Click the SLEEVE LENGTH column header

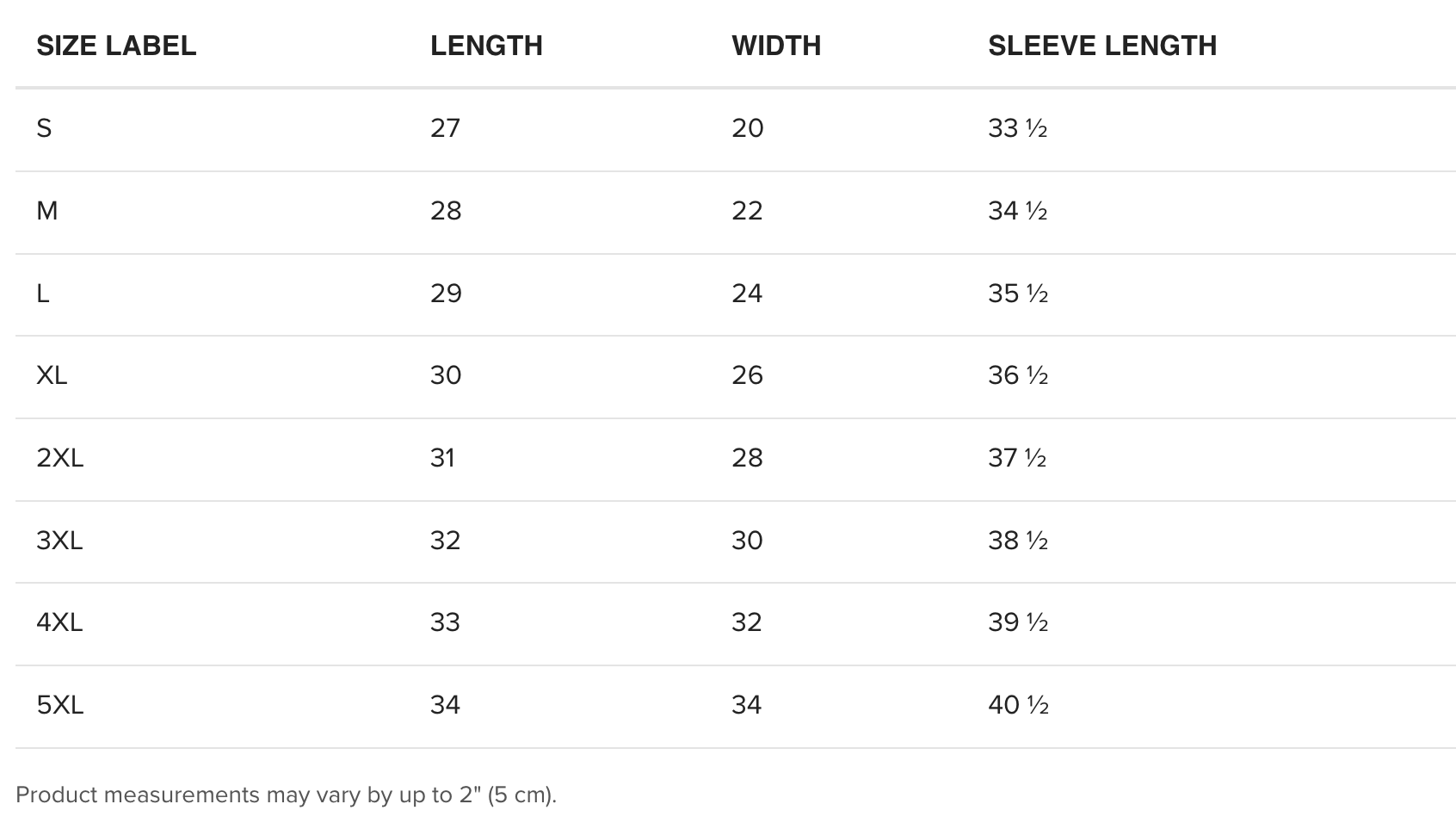[x=1102, y=46]
